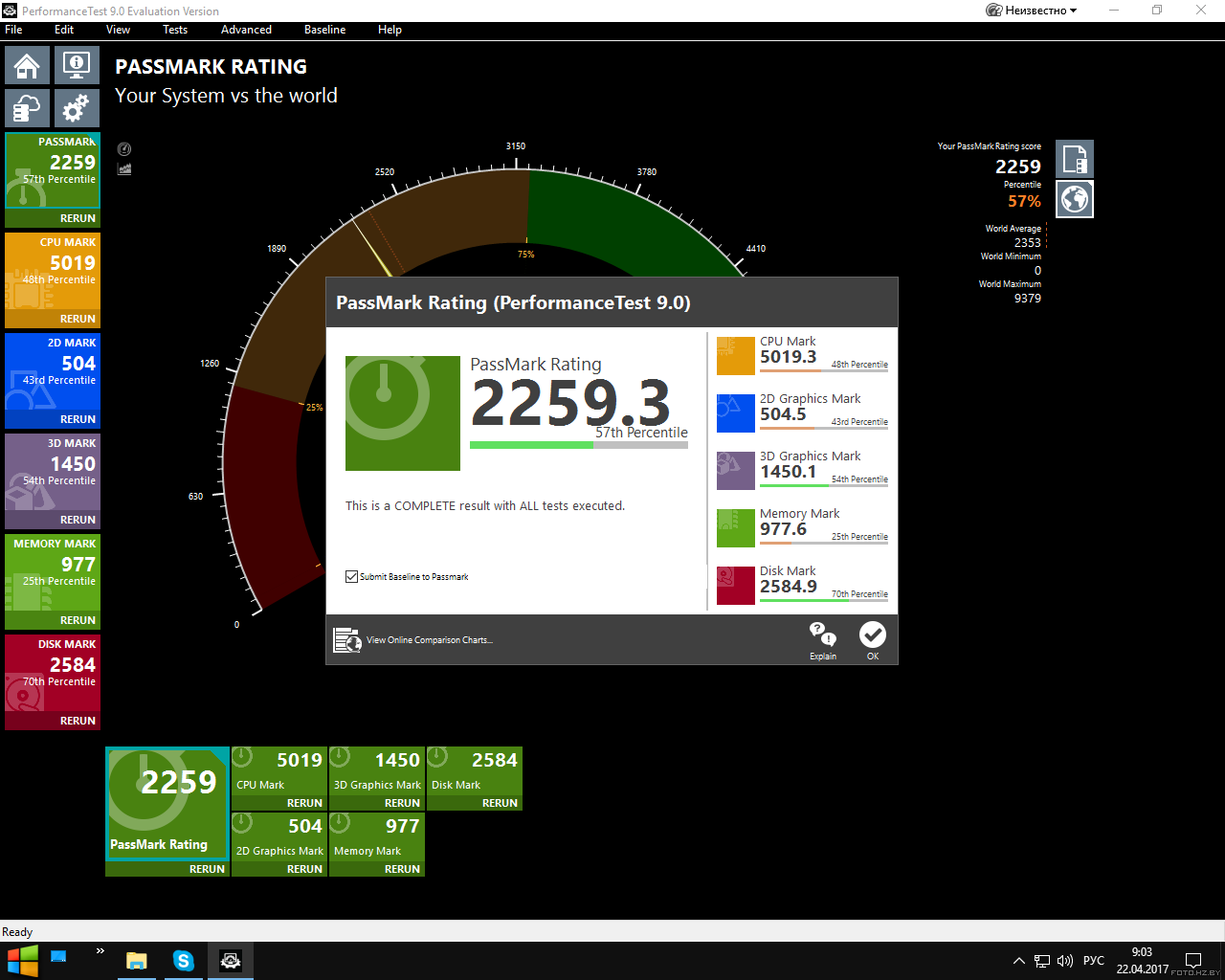1225x980 pixels.
Task: Open the System Information monitor icon
Action: point(77,66)
